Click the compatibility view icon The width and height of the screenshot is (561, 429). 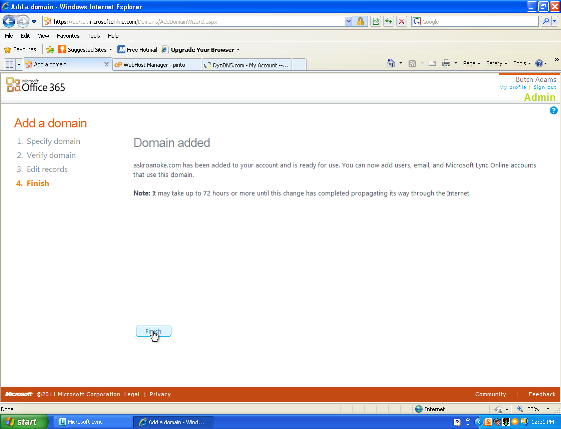click(x=375, y=21)
